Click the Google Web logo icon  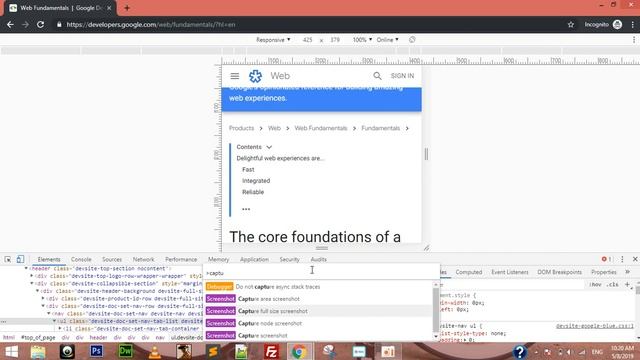[256, 76]
